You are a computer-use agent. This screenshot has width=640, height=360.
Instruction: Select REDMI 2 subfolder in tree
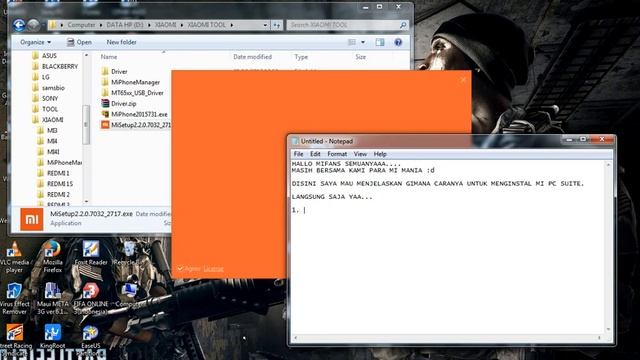[x=54, y=194]
